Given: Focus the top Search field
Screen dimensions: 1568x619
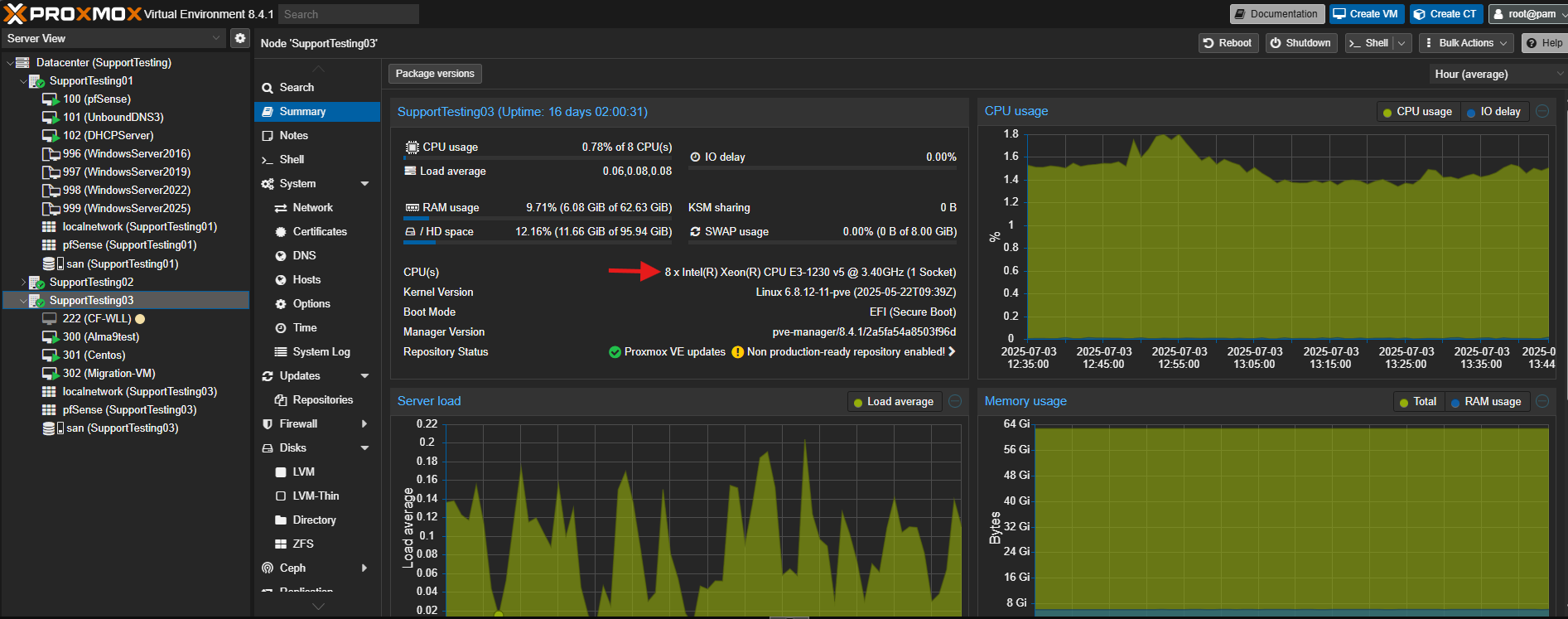Looking at the screenshot, I should [348, 14].
